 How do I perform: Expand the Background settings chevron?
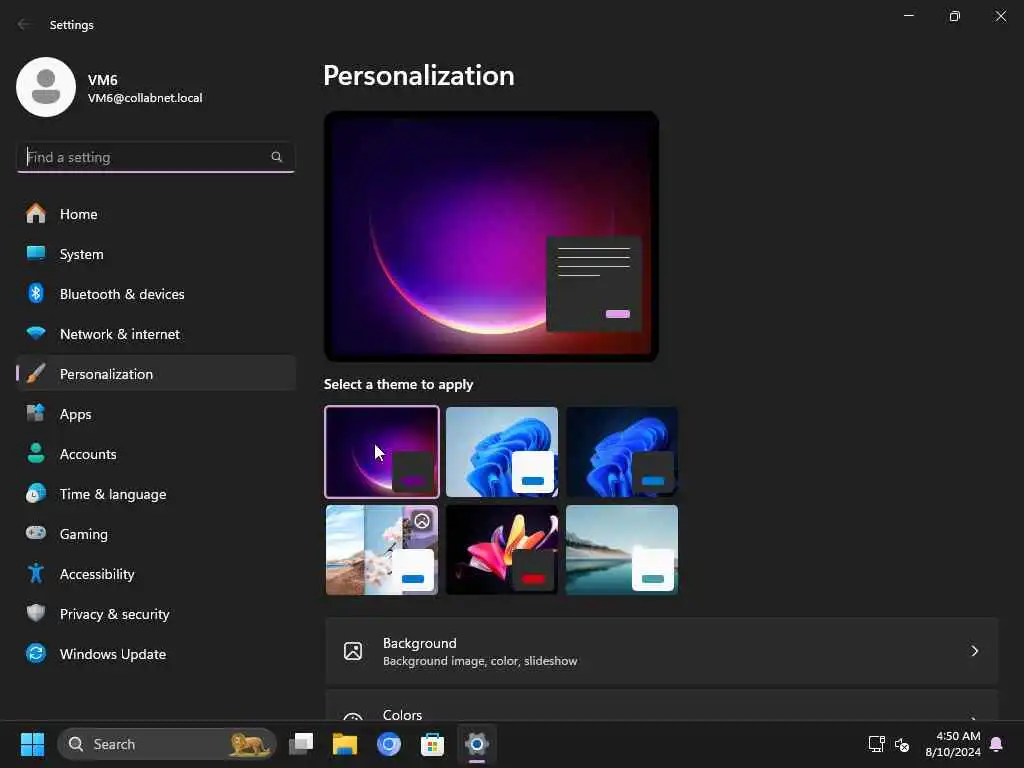[x=974, y=650]
